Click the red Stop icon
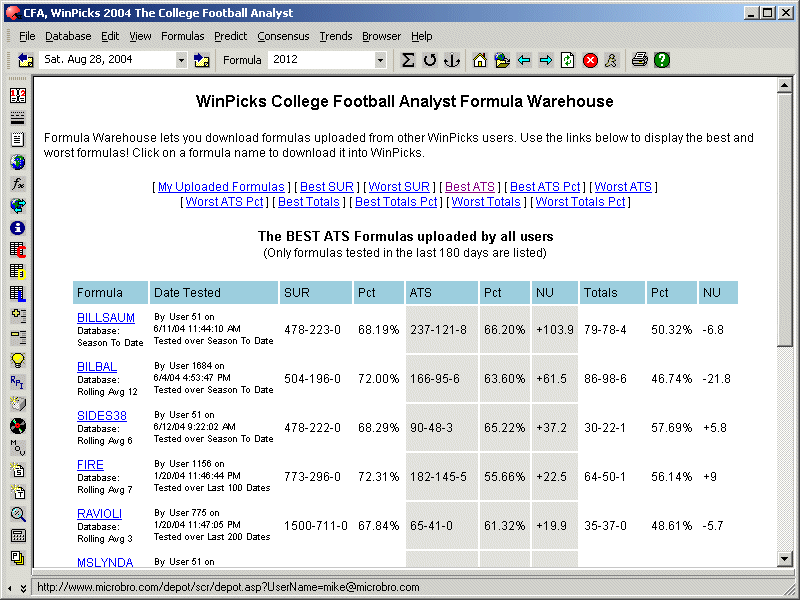800x600 pixels. tap(590, 60)
